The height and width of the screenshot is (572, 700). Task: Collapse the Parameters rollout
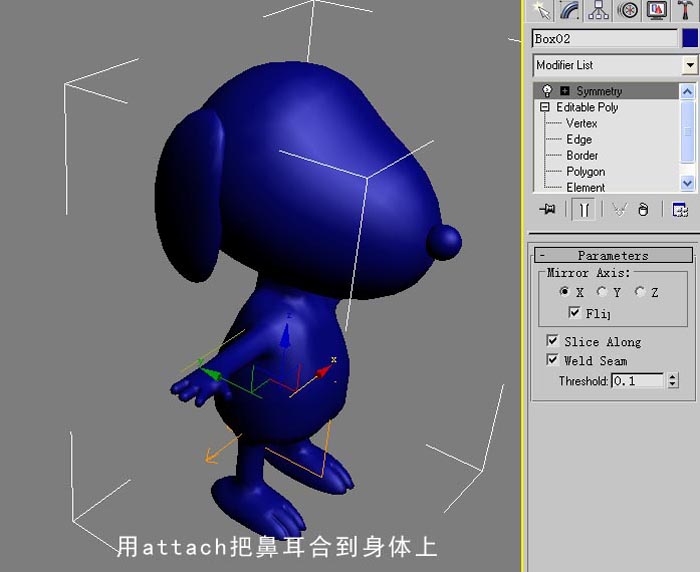613,255
